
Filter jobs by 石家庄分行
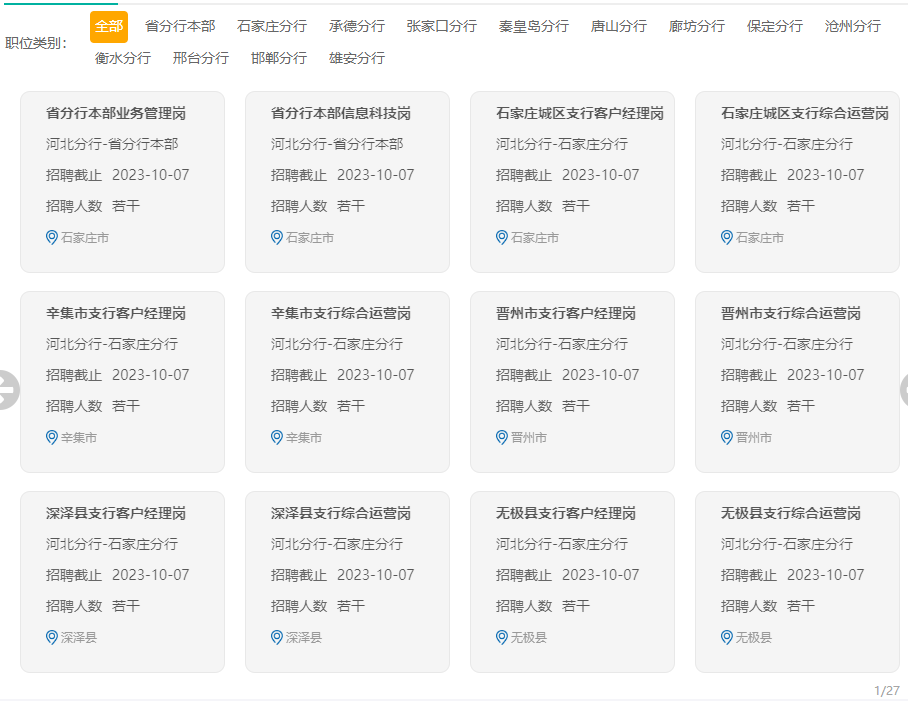[272, 27]
